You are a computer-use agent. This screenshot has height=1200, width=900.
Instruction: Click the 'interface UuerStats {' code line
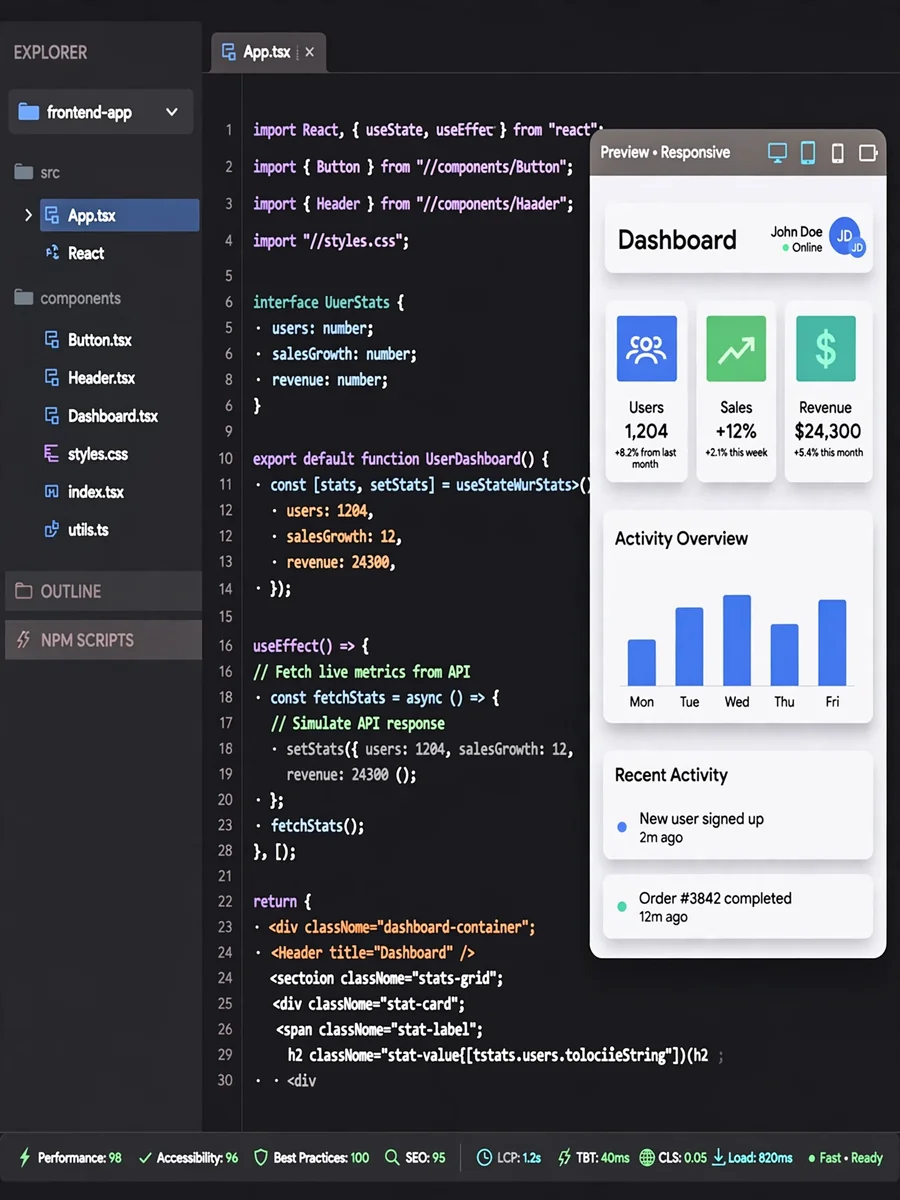(328, 302)
